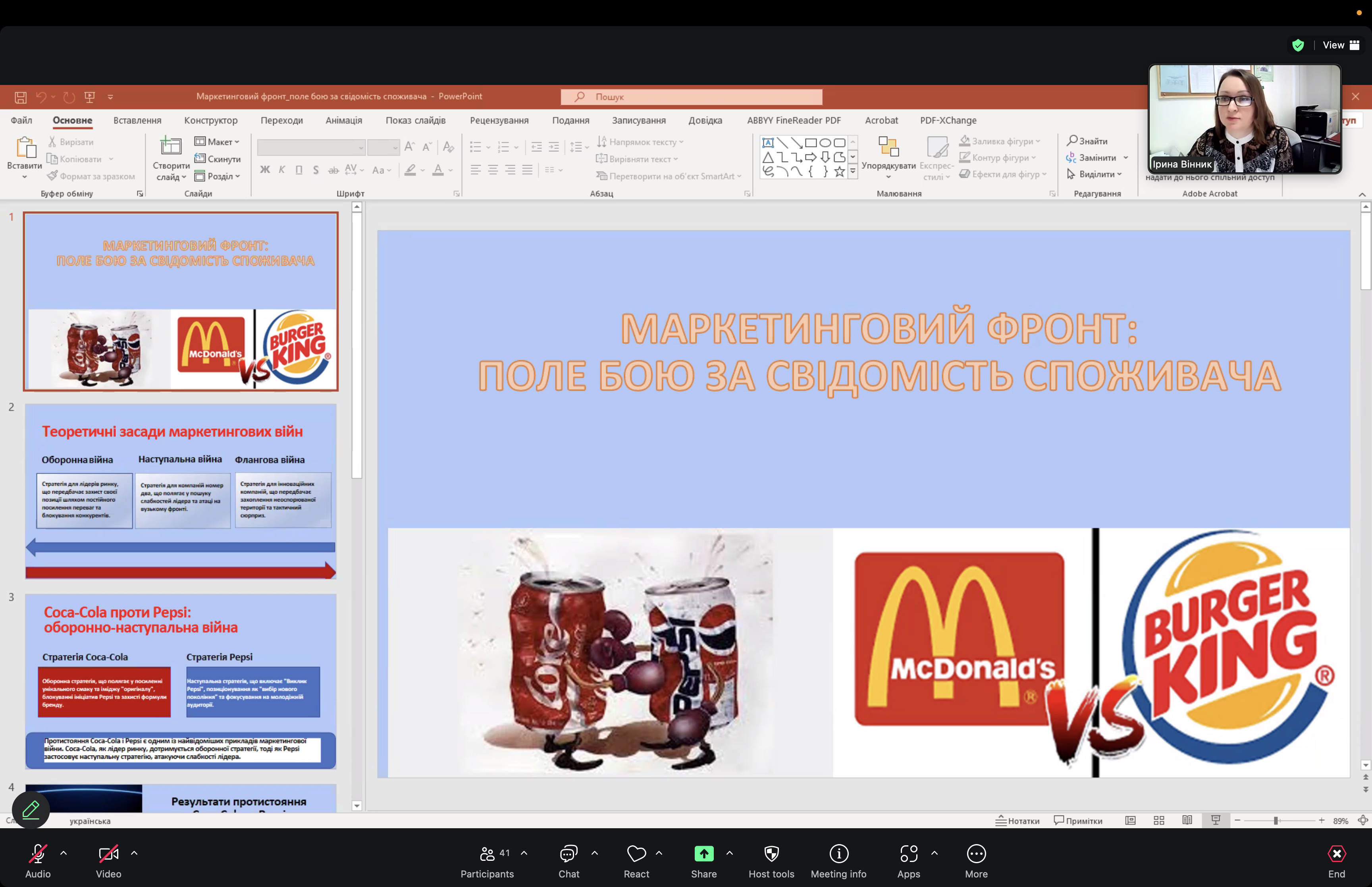
Task: Open Zoom Host tools shield icon
Action: click(771, 854)
